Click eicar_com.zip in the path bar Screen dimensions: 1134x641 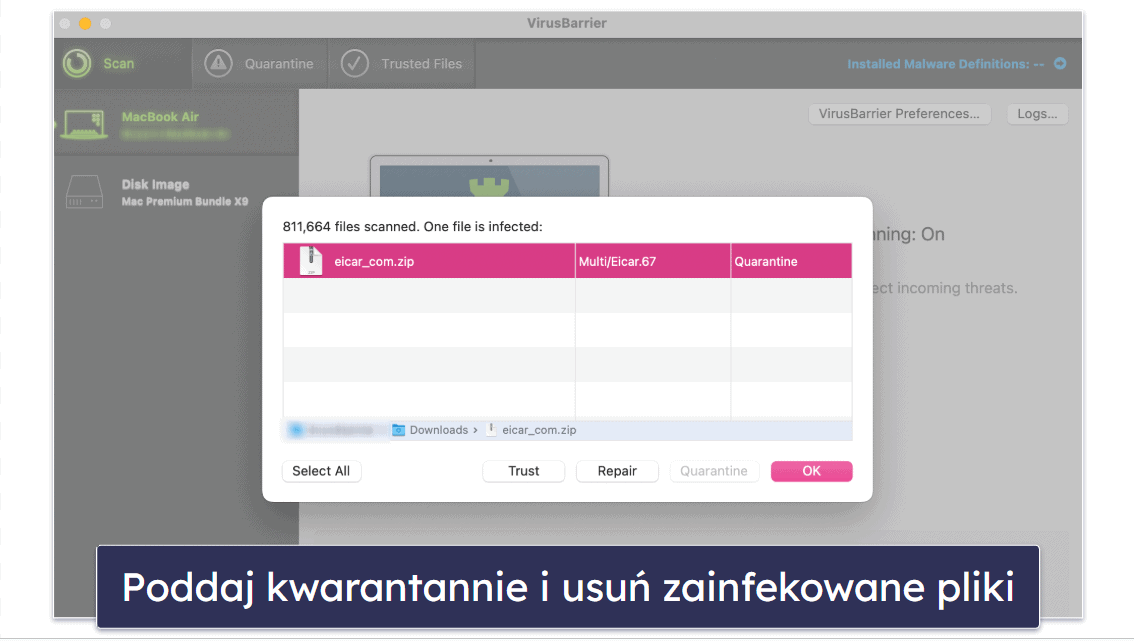[x=532, y=430]
